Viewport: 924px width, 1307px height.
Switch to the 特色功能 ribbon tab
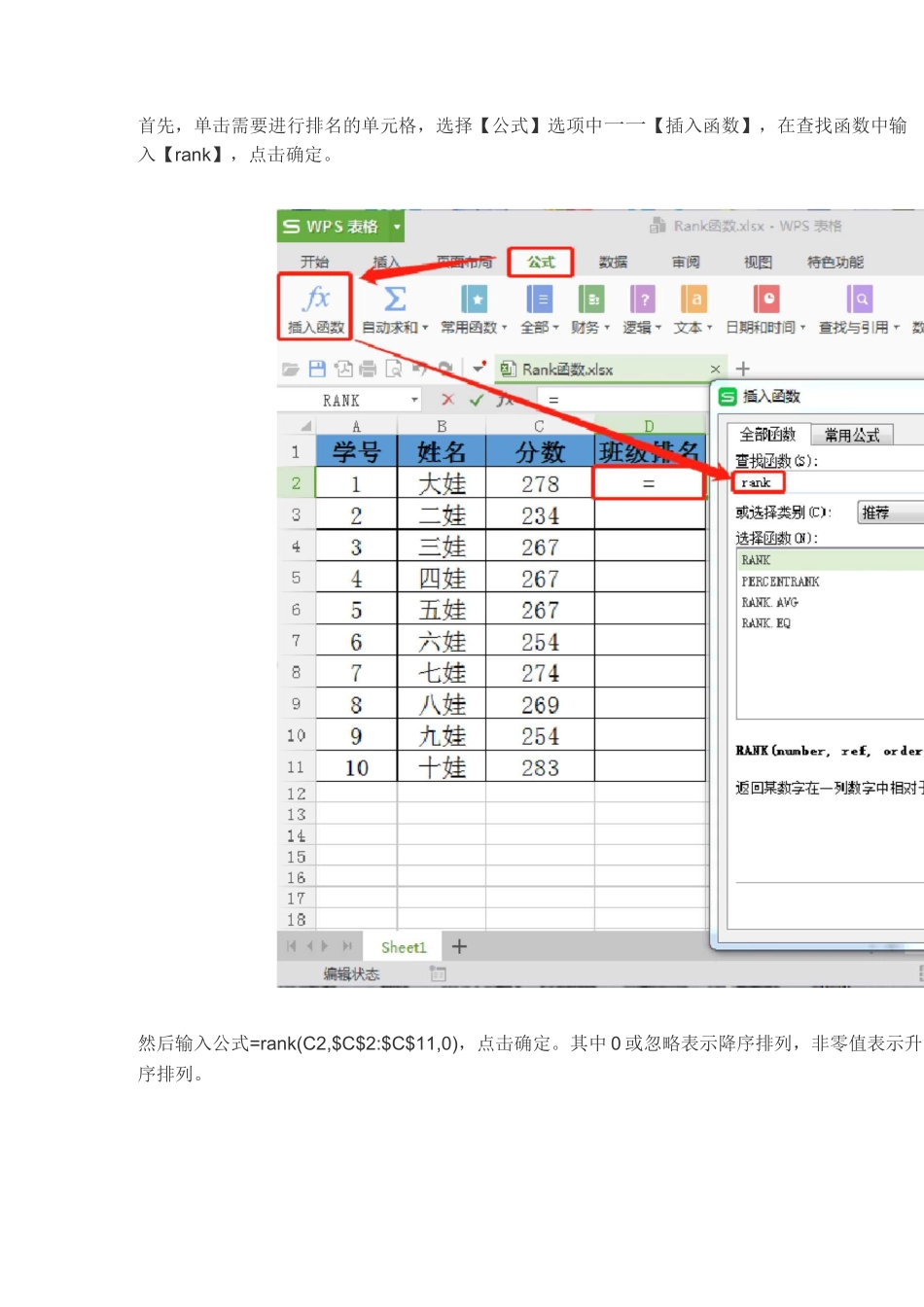click(835, 262)
